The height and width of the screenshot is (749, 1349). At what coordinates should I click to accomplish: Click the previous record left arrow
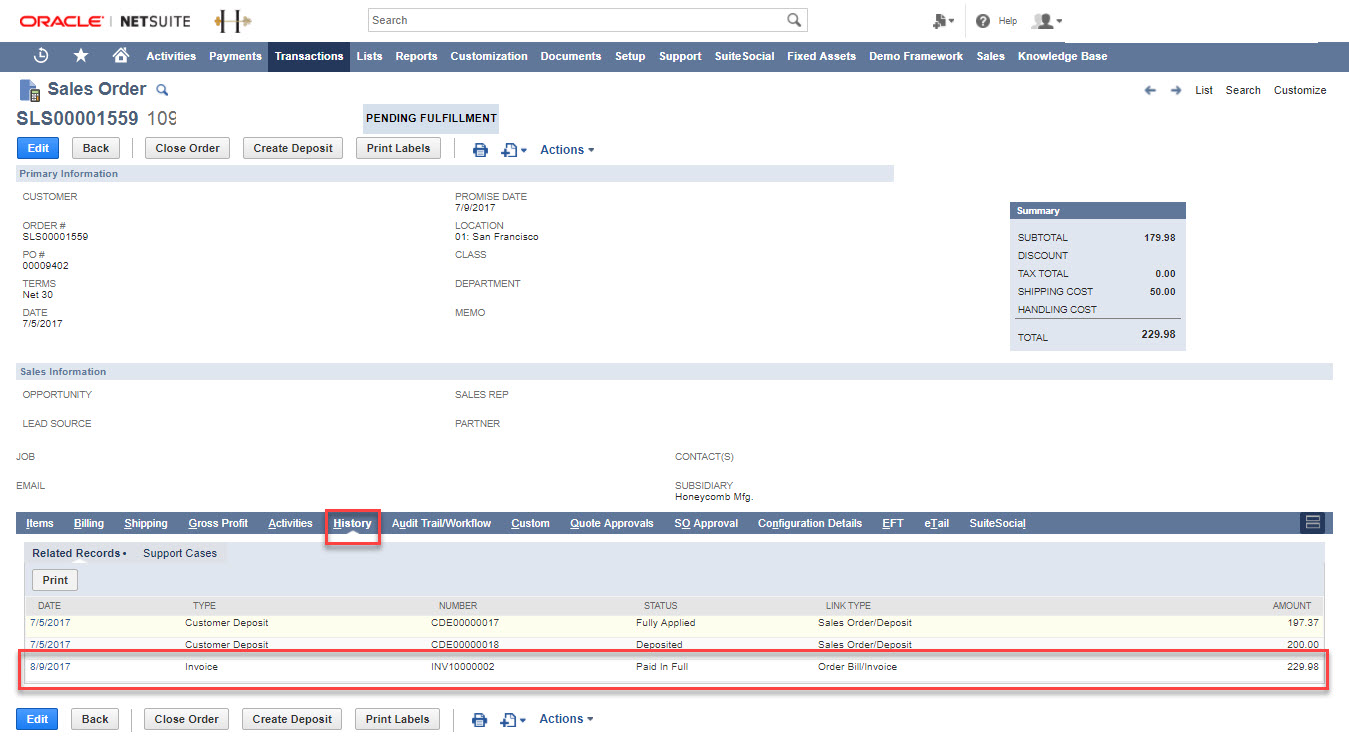[1150, 90]
